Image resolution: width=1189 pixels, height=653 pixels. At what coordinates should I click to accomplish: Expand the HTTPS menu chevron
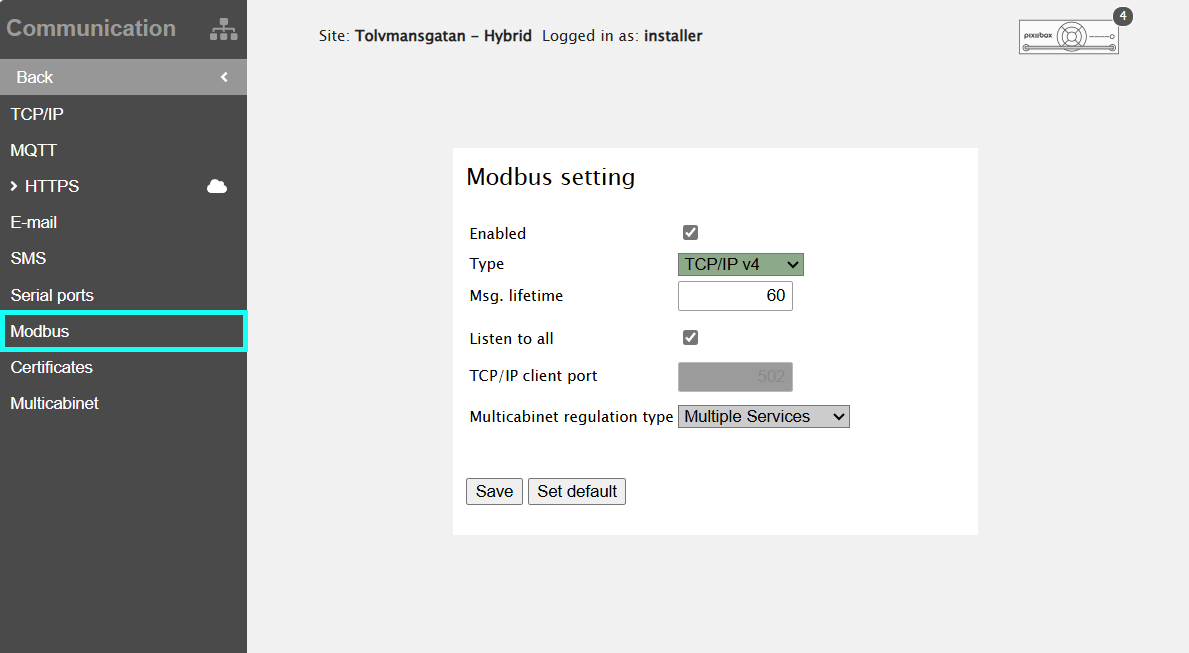click(14, 186)
